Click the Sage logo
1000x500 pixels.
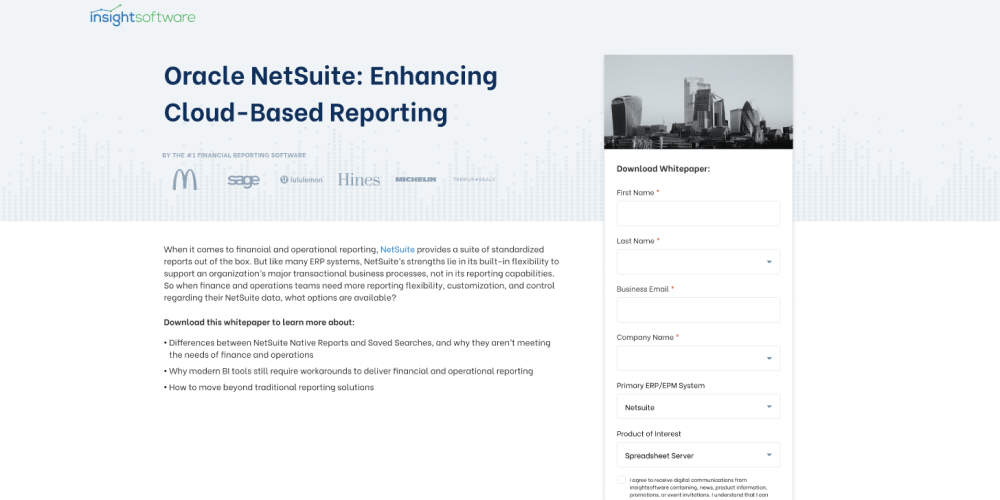[x=243, y=180]
